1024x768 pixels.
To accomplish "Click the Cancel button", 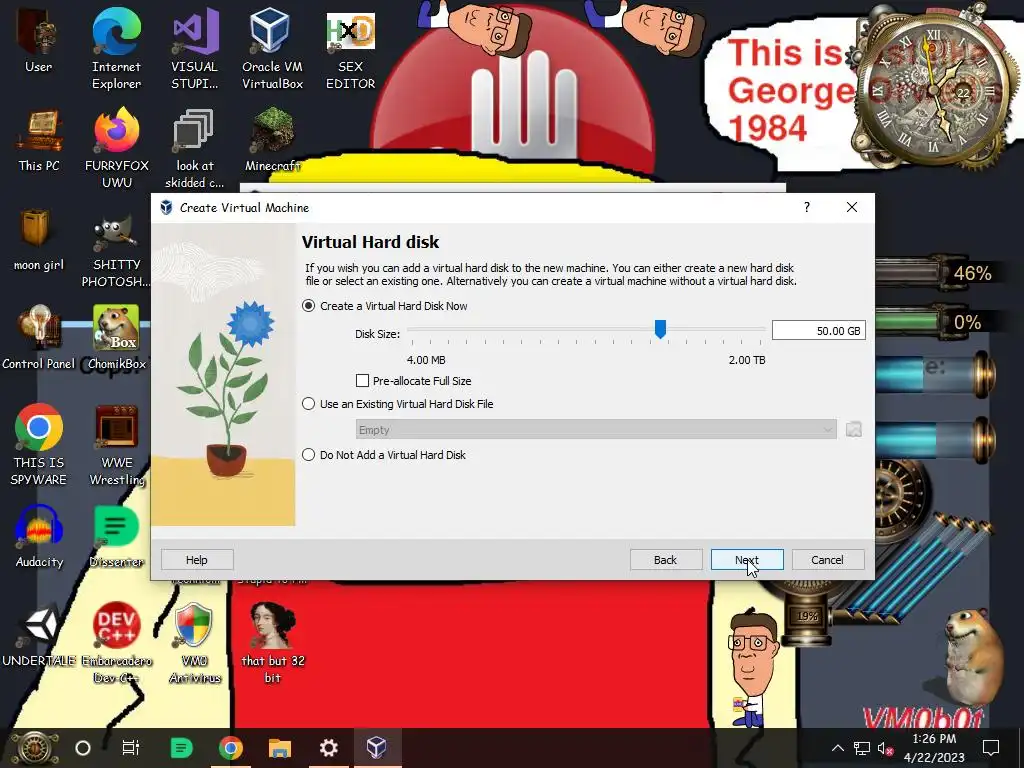I will point(827,560).
